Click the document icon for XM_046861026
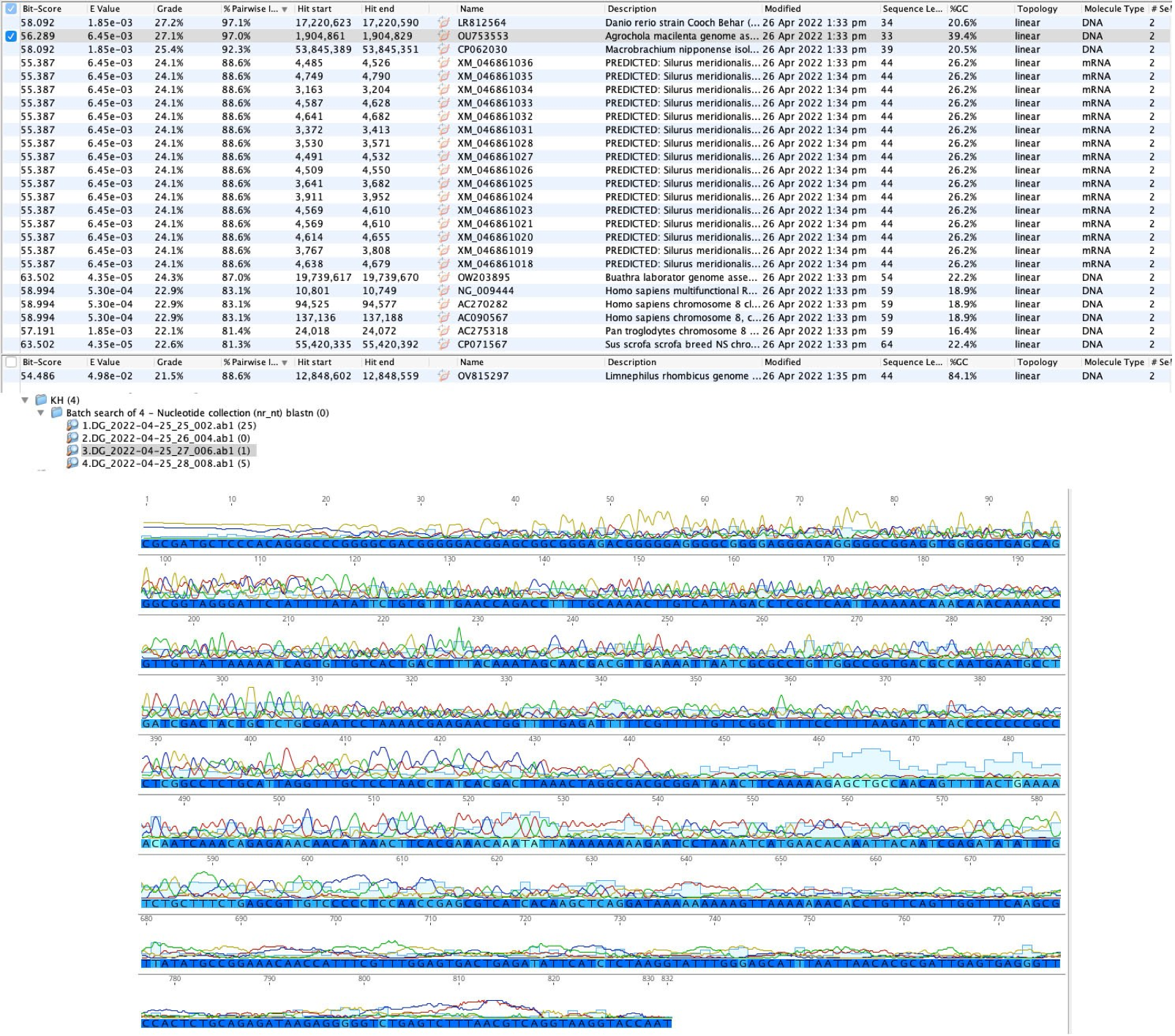This screenshot has width=1175, height=1036. pyautogui.click(x=443, y=170)
